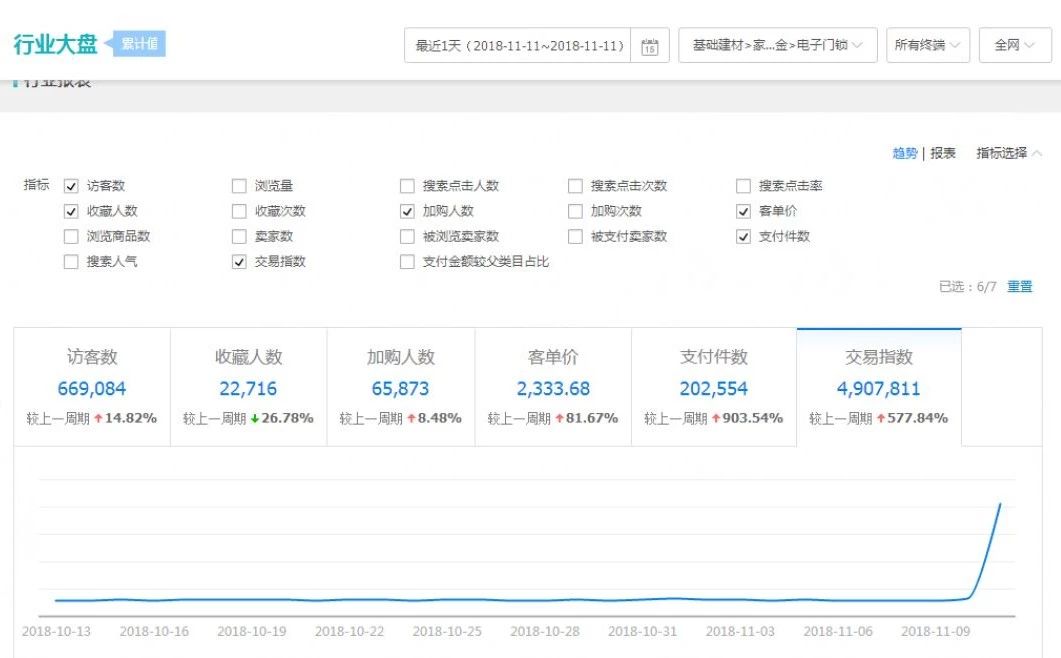Click the 669,084 visitor count value

click(91, 389)
